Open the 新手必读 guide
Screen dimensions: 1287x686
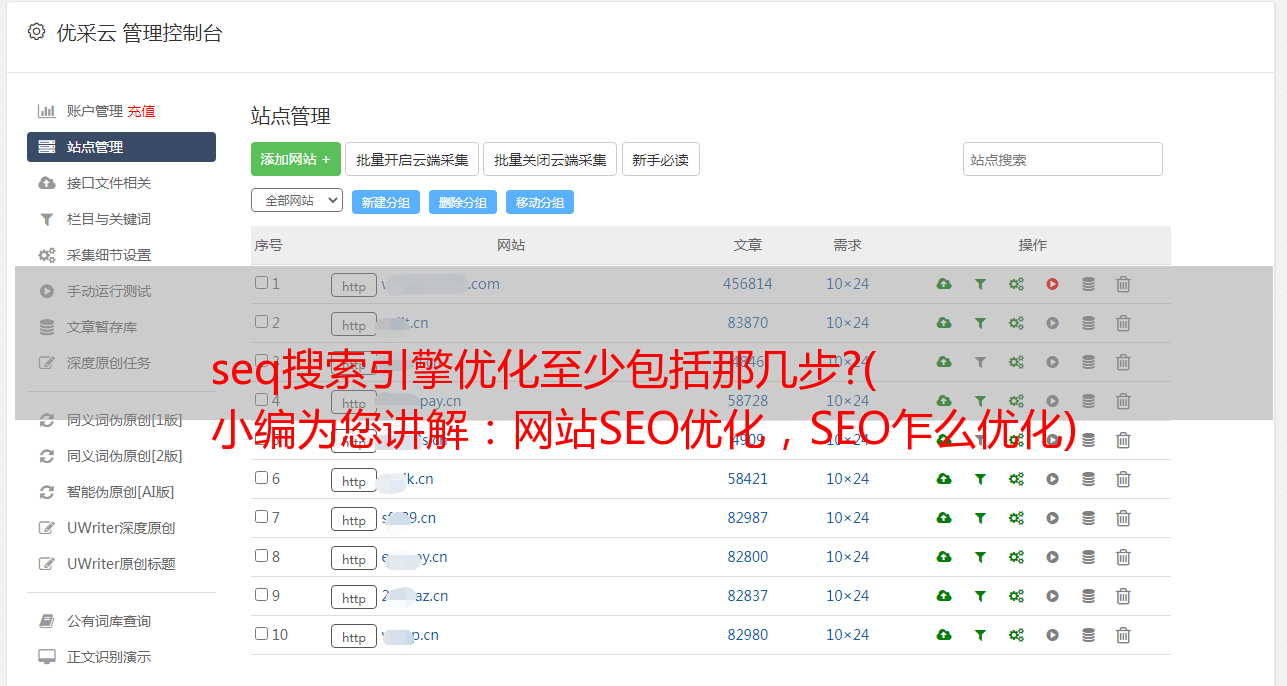[x=660, y=159]
